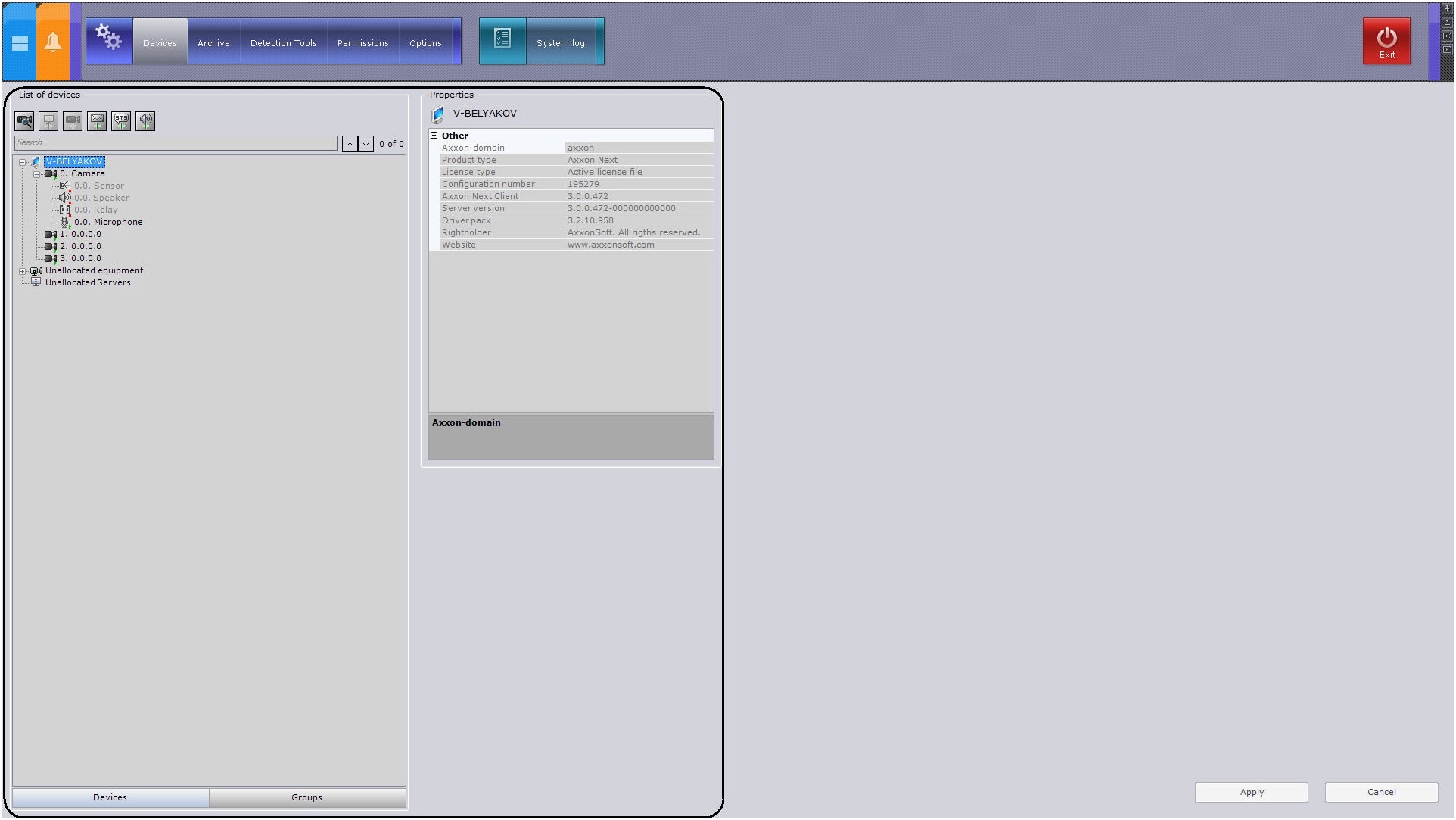Click the device Search field

click(x=176, y=143)
